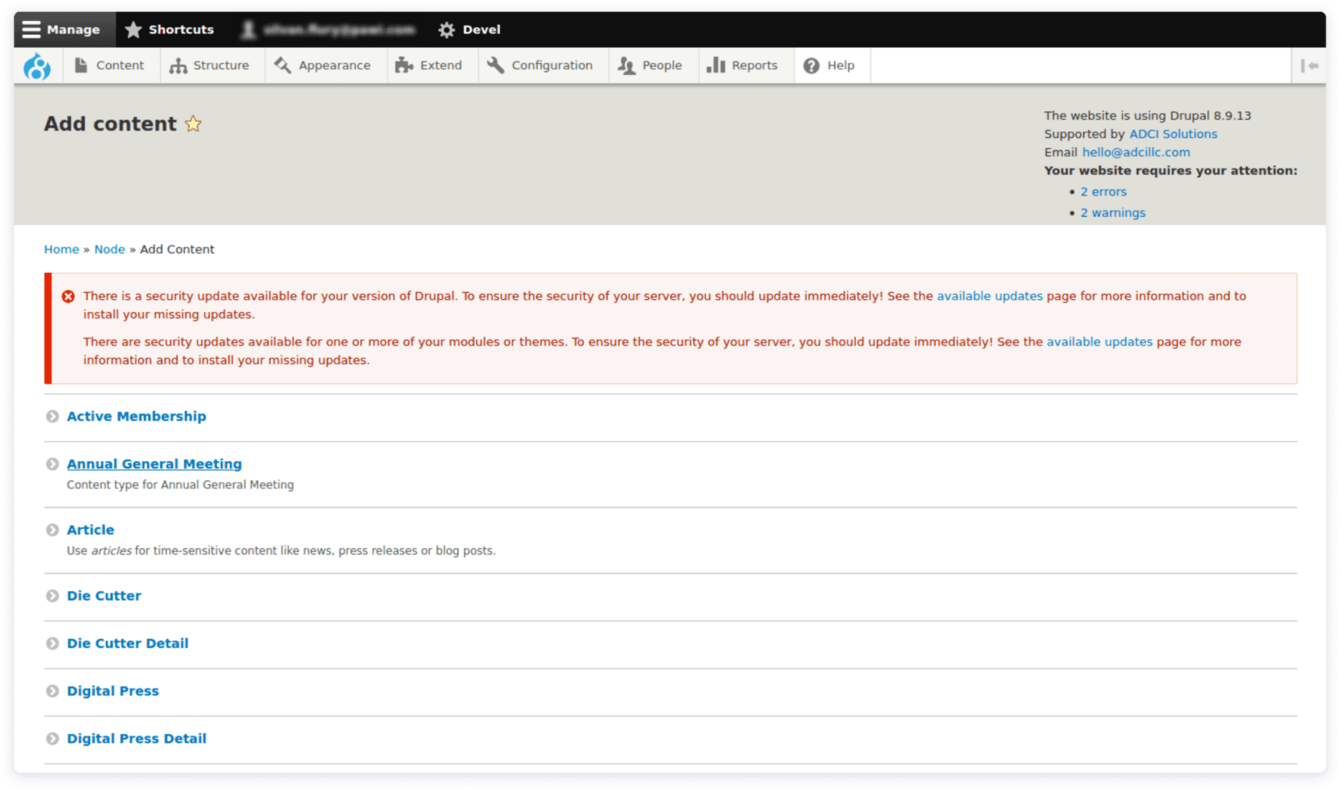Open the Devel toolbar tab

point(469,30)
